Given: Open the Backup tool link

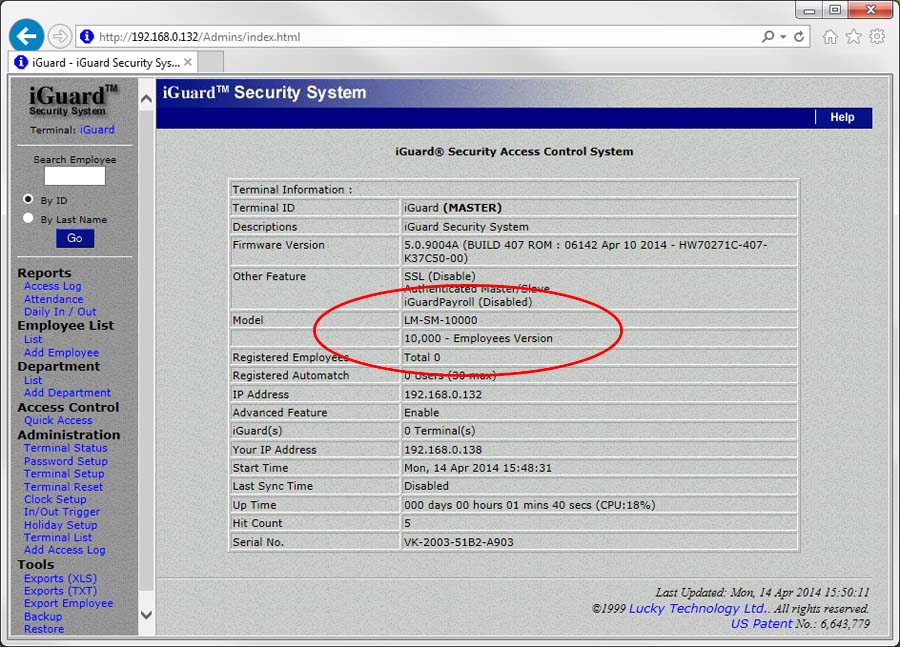Looking at the screenshot, I should pyautogui.click(x=42, y=617).
